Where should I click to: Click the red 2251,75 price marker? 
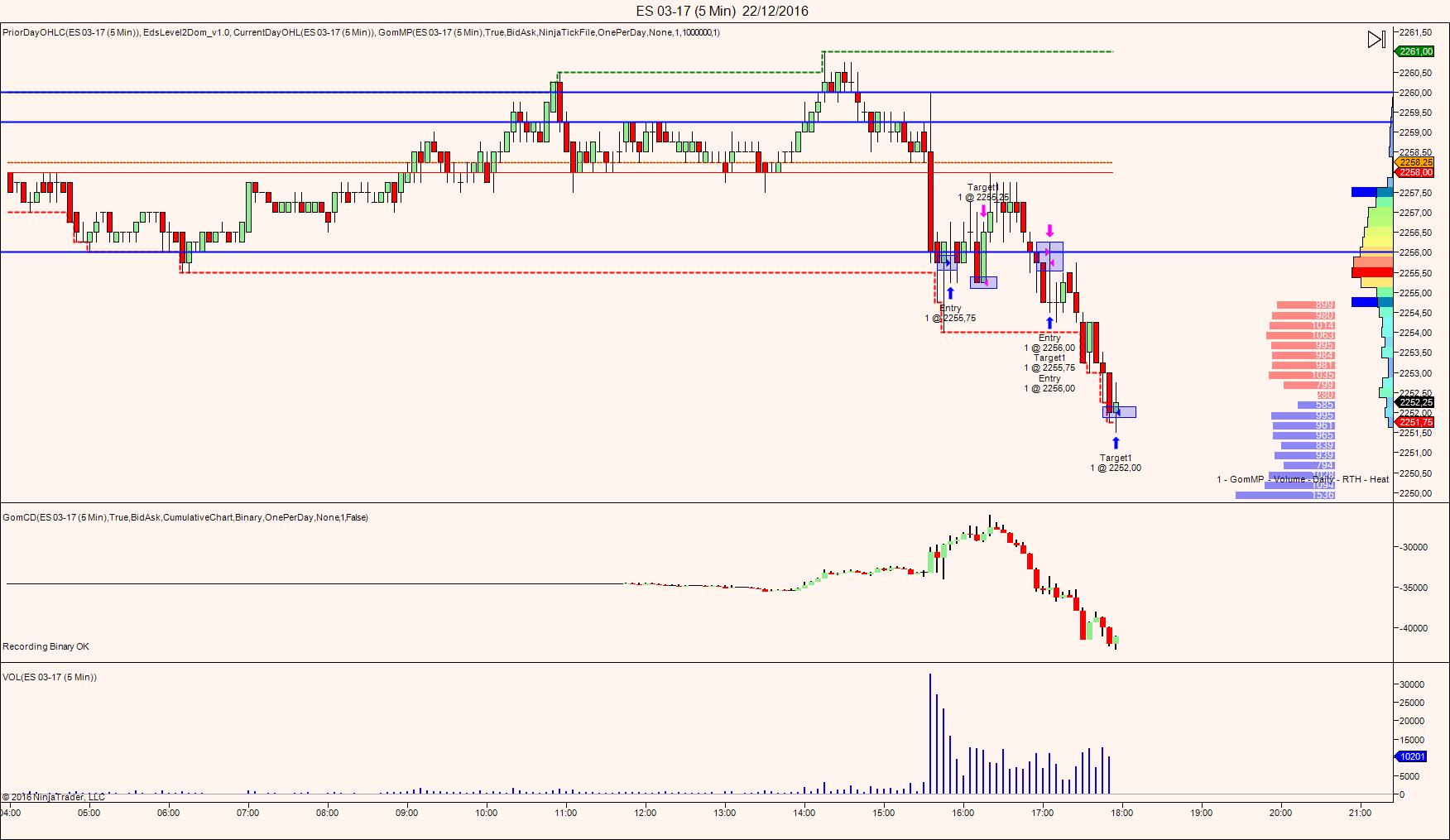[1415, 422]
